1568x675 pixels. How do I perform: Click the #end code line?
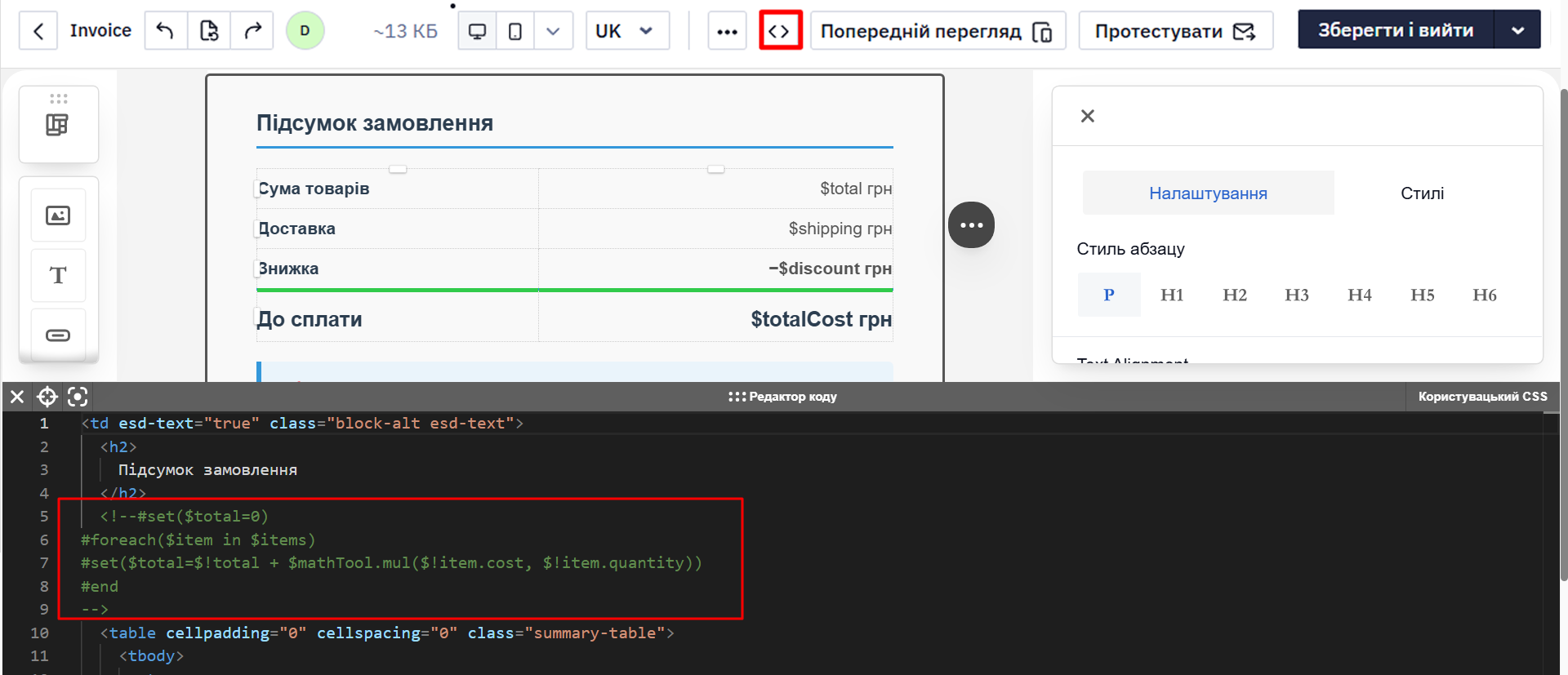99,586
